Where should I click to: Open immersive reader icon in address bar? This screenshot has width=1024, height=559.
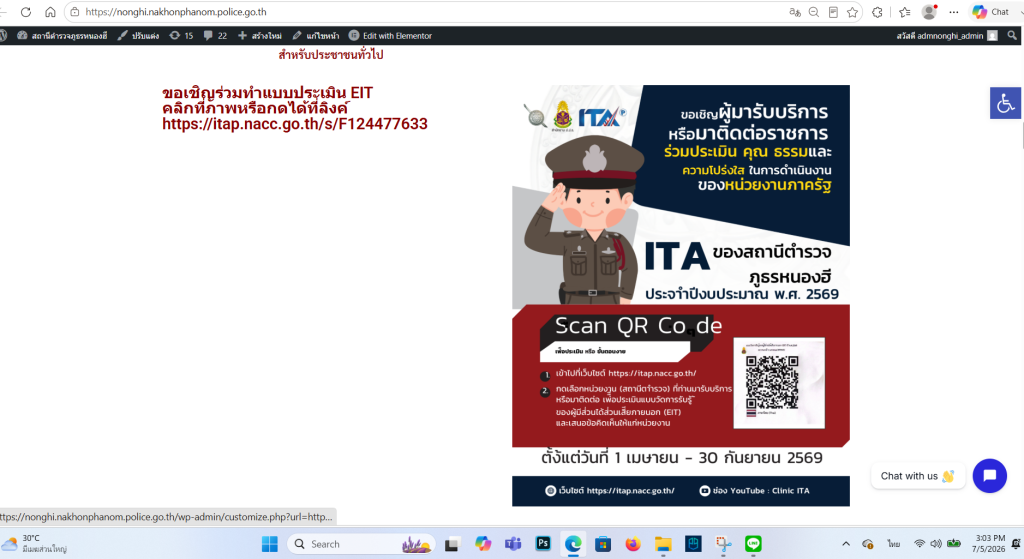pyautogui.click(x=833, y=12)
